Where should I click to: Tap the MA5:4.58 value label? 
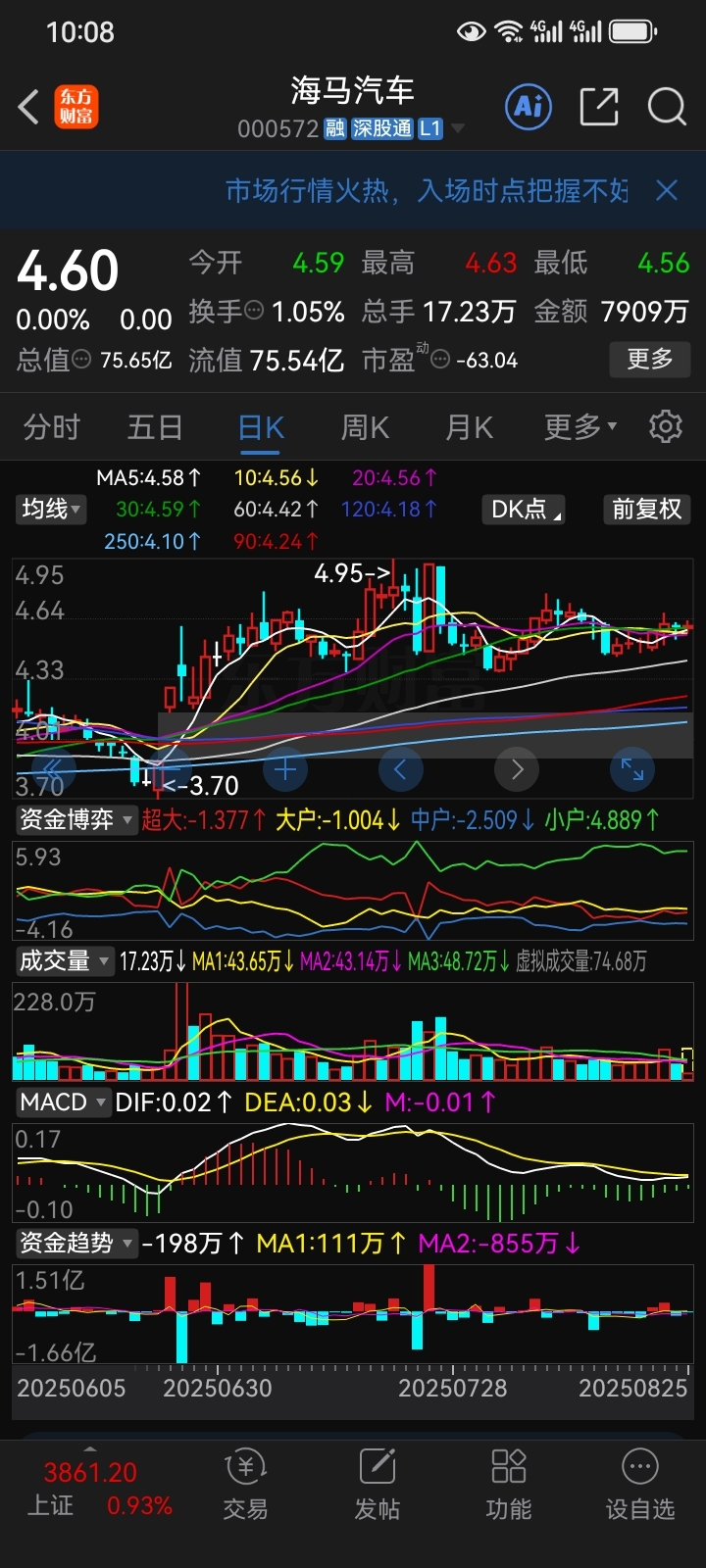pyautogui.click(x=148, y=478)
